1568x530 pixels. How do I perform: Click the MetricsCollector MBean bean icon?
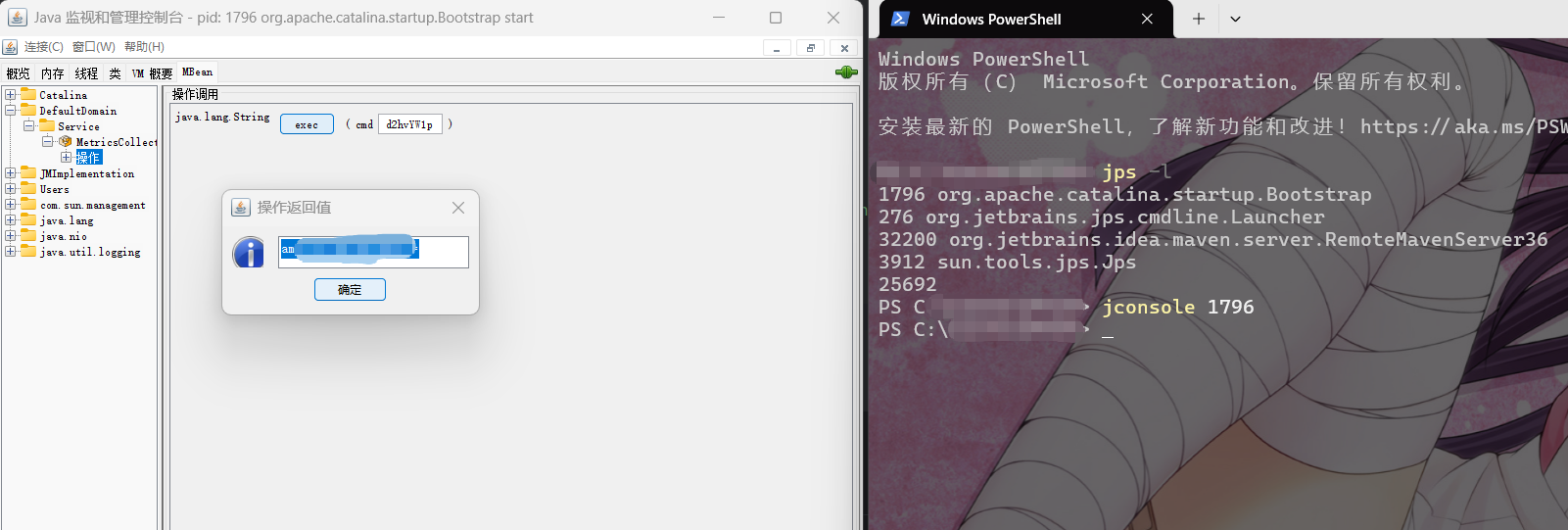pos(66,142)
